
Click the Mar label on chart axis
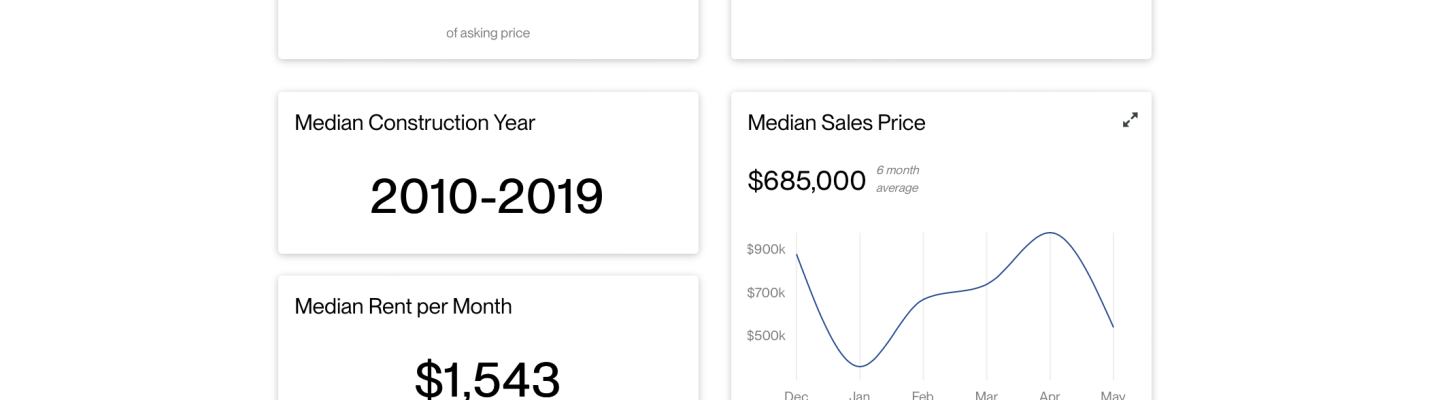coord(986,395)
